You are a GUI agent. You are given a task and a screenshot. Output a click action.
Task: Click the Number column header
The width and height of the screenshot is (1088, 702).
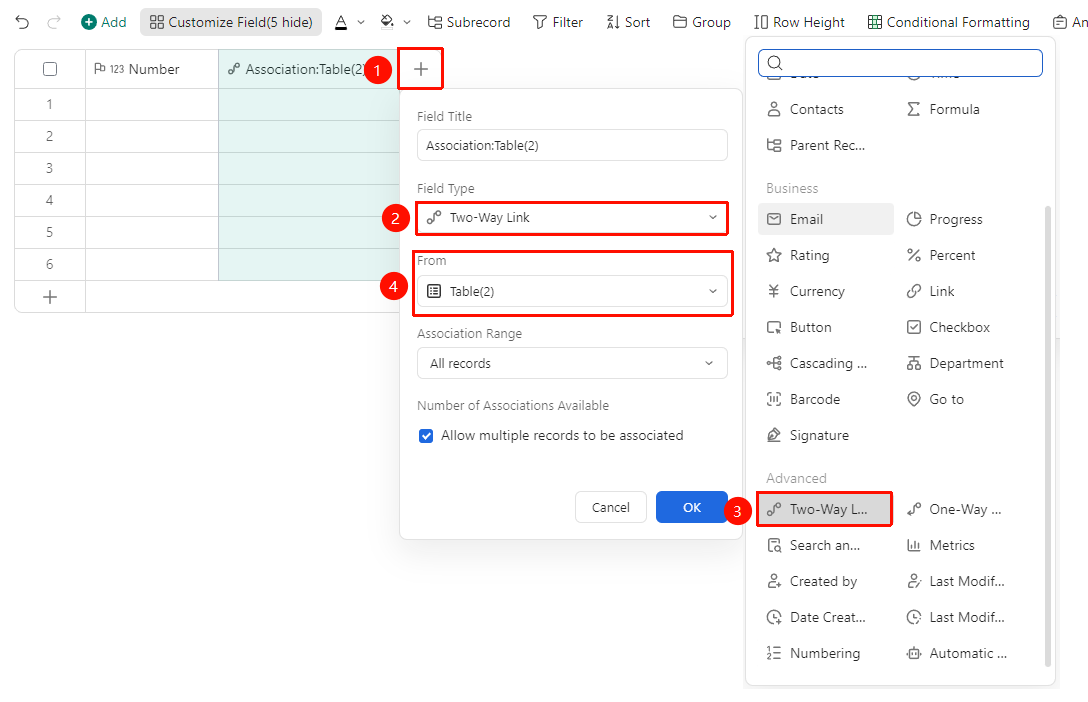click(152, 69)
